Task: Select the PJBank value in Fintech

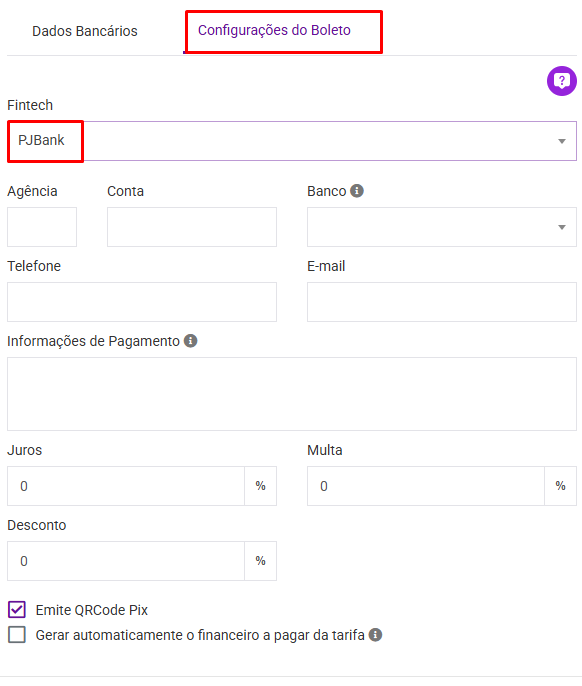Action: 41,140
